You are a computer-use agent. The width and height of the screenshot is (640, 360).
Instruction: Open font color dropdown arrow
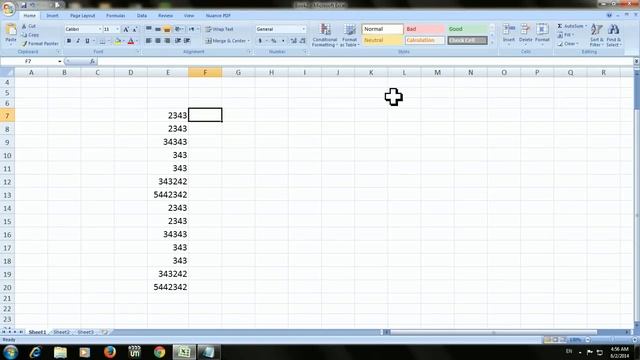click(x=137, y=41)
